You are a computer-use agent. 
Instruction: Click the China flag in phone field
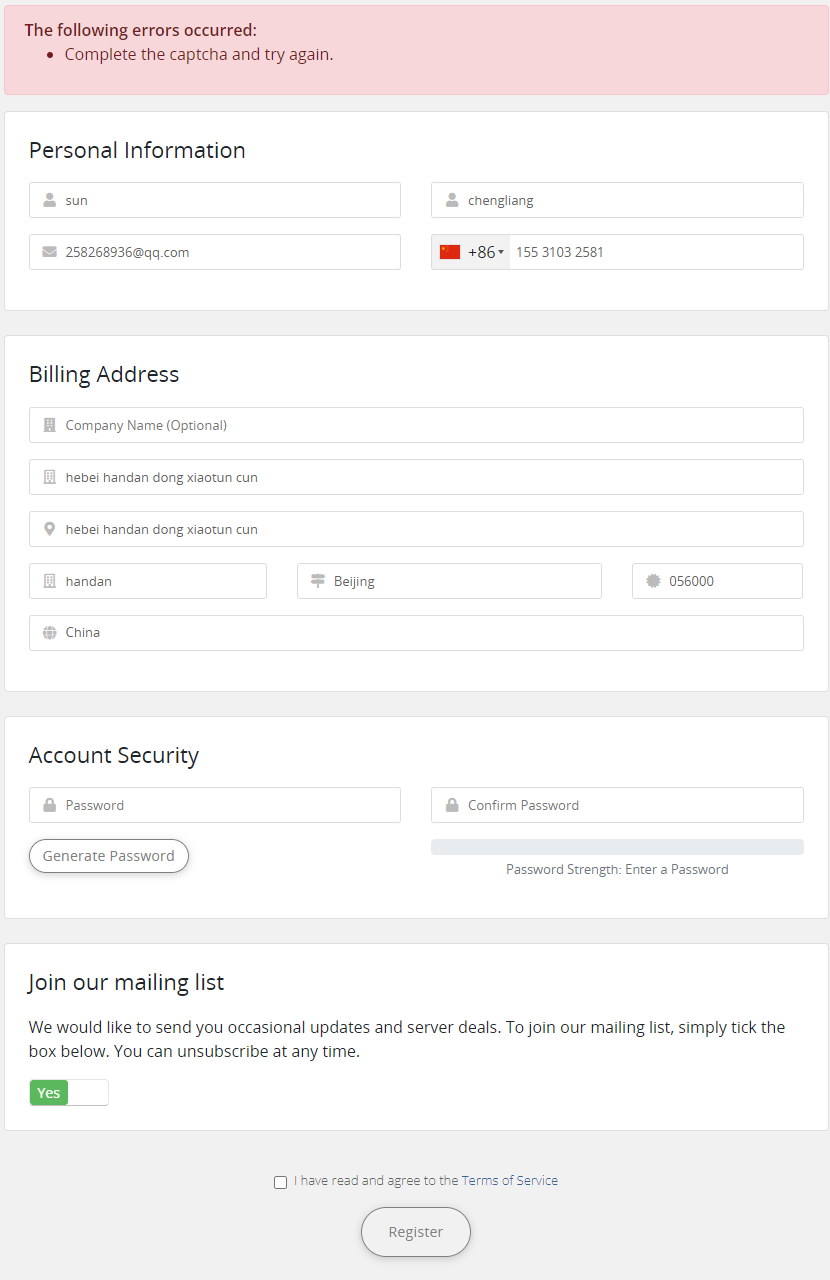[x=450, y=252]
